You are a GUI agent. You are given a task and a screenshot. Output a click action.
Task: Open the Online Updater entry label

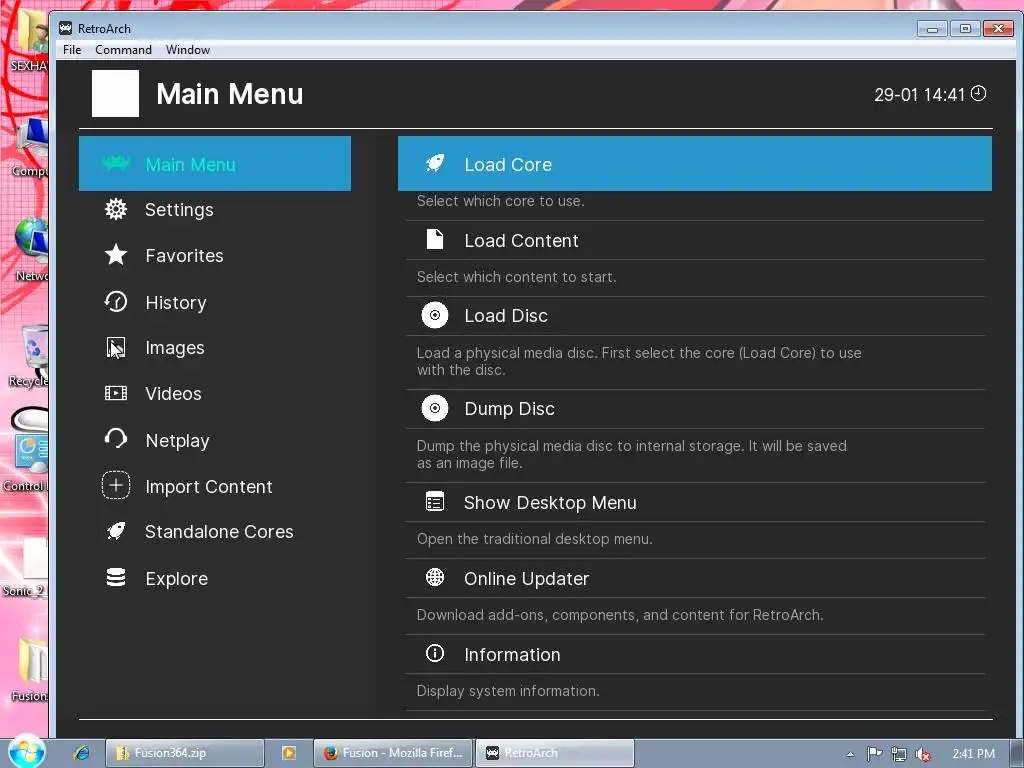(526, 579)
